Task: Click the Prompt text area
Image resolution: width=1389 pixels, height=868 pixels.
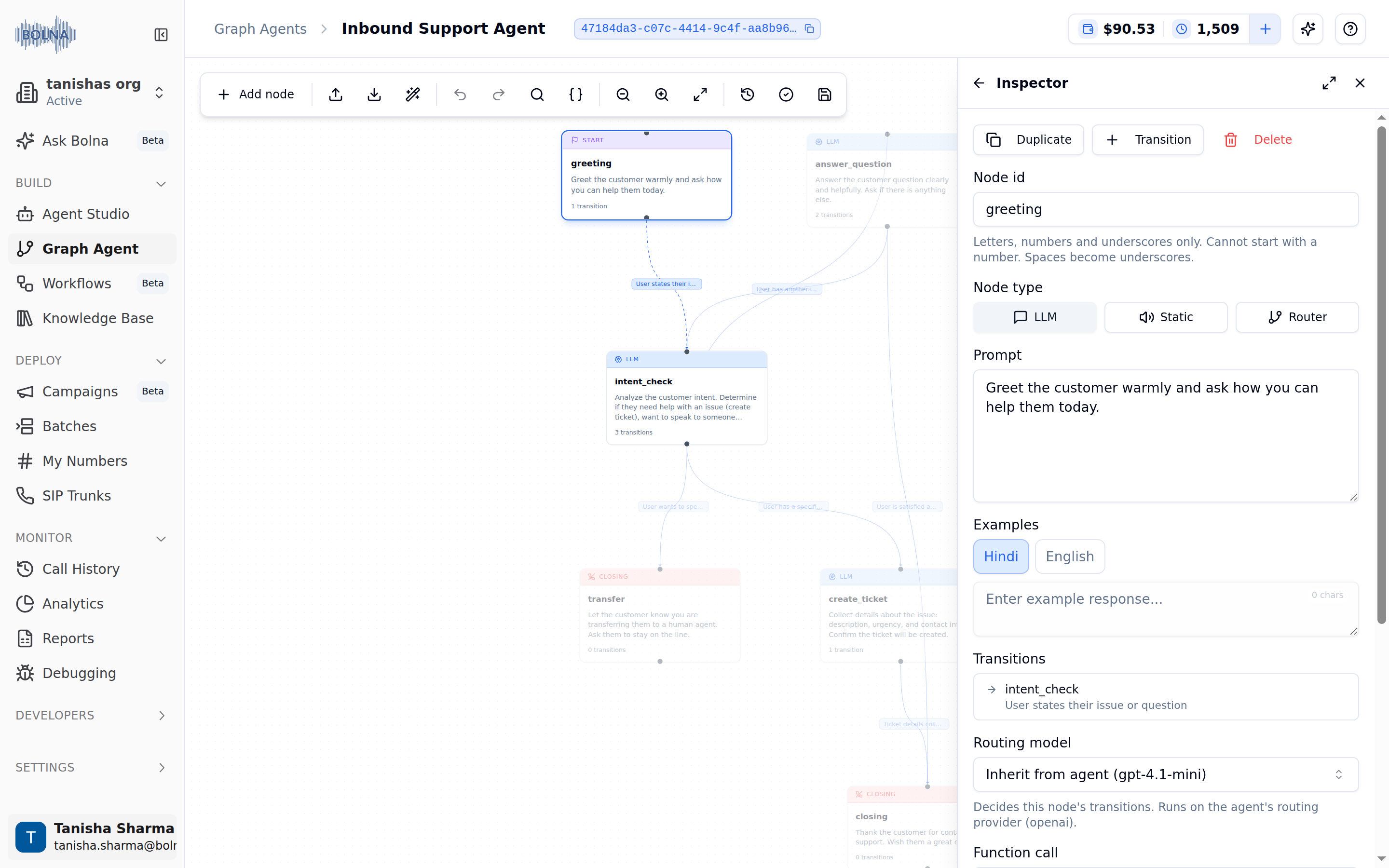Action: (x=1166, y=436)
